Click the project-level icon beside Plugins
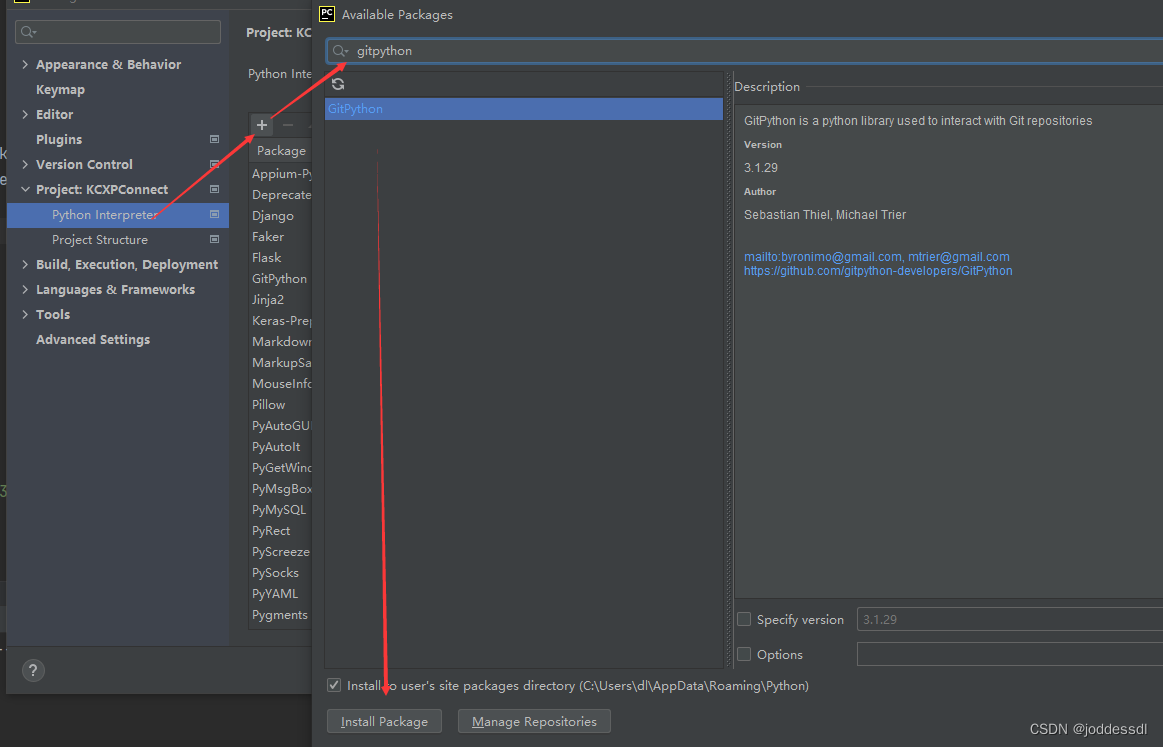The image size is (1163, 747). click(x=214, y=139)
